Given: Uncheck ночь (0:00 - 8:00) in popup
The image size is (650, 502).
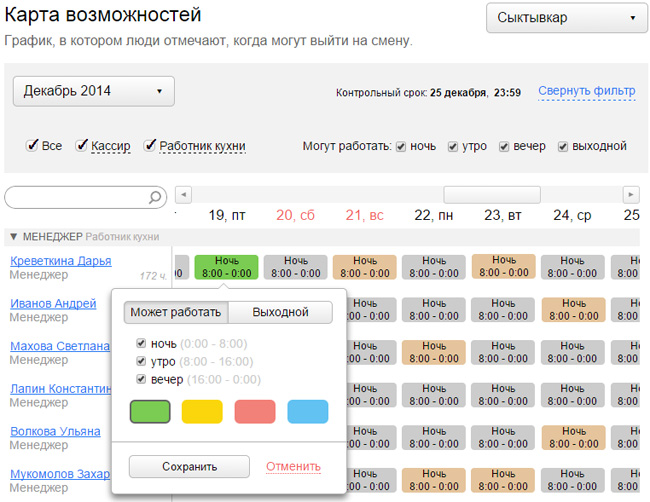Looking at the screenshot, I should point(141,343).
